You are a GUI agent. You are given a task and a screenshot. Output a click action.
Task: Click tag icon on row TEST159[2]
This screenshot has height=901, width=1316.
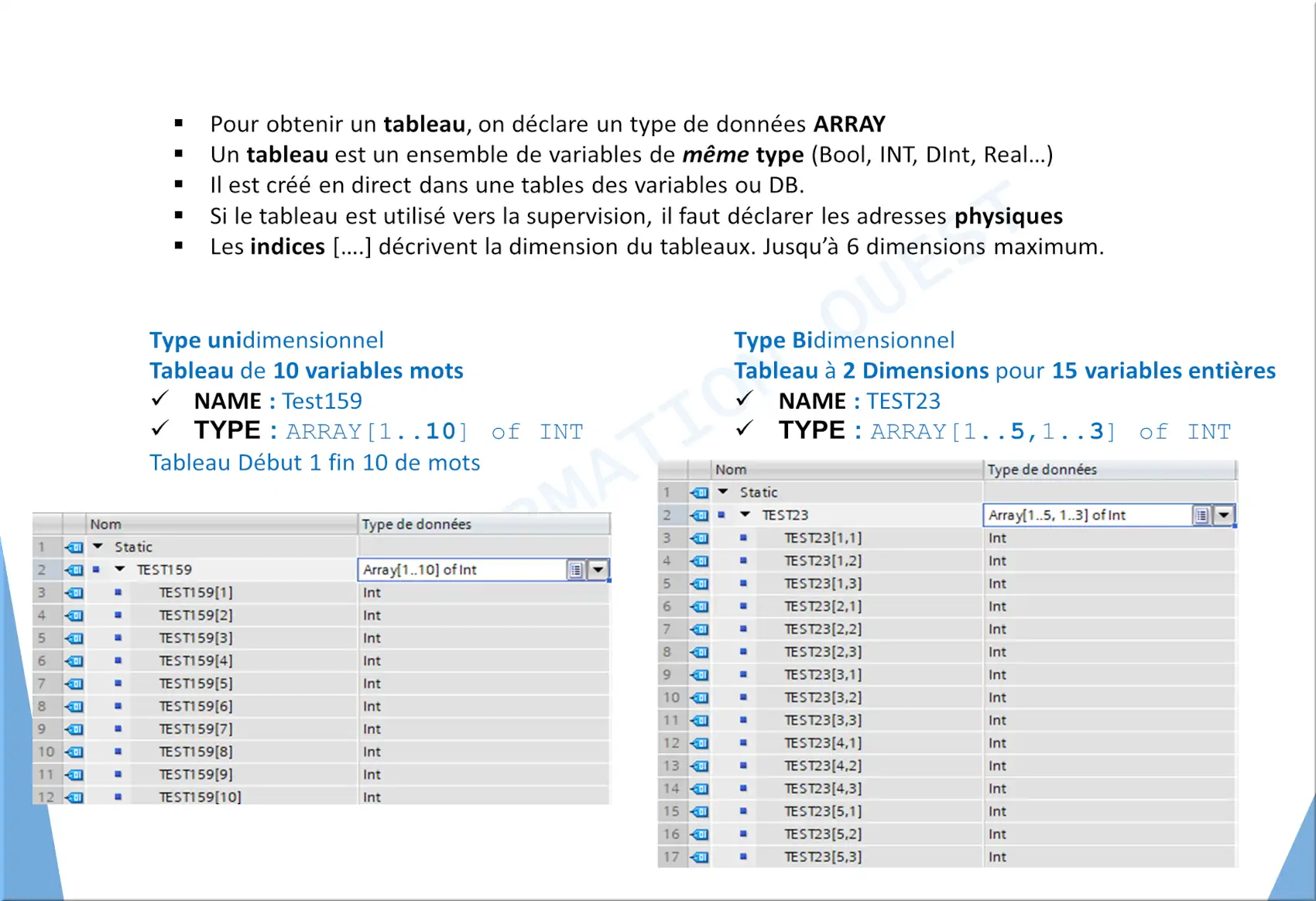75,615
